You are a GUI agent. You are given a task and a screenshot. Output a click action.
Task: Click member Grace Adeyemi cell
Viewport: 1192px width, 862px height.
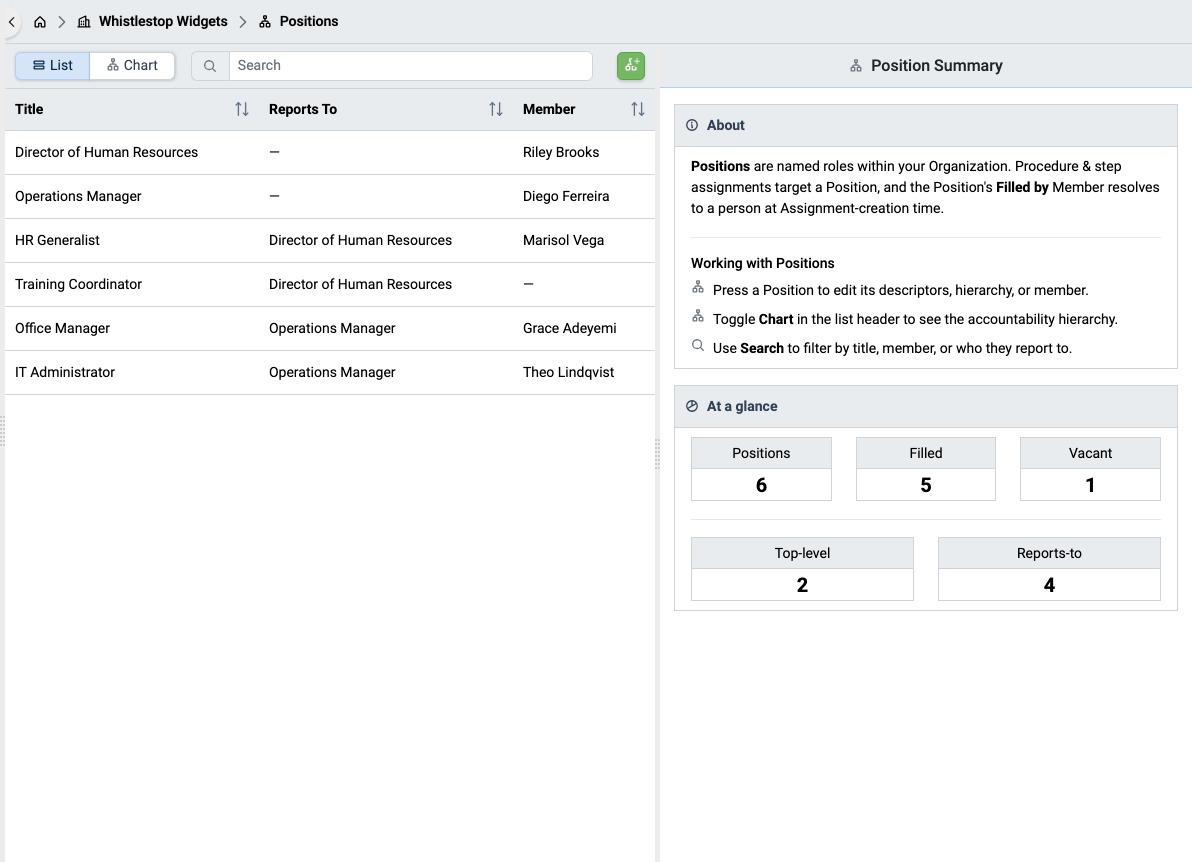tap(569, 329)
